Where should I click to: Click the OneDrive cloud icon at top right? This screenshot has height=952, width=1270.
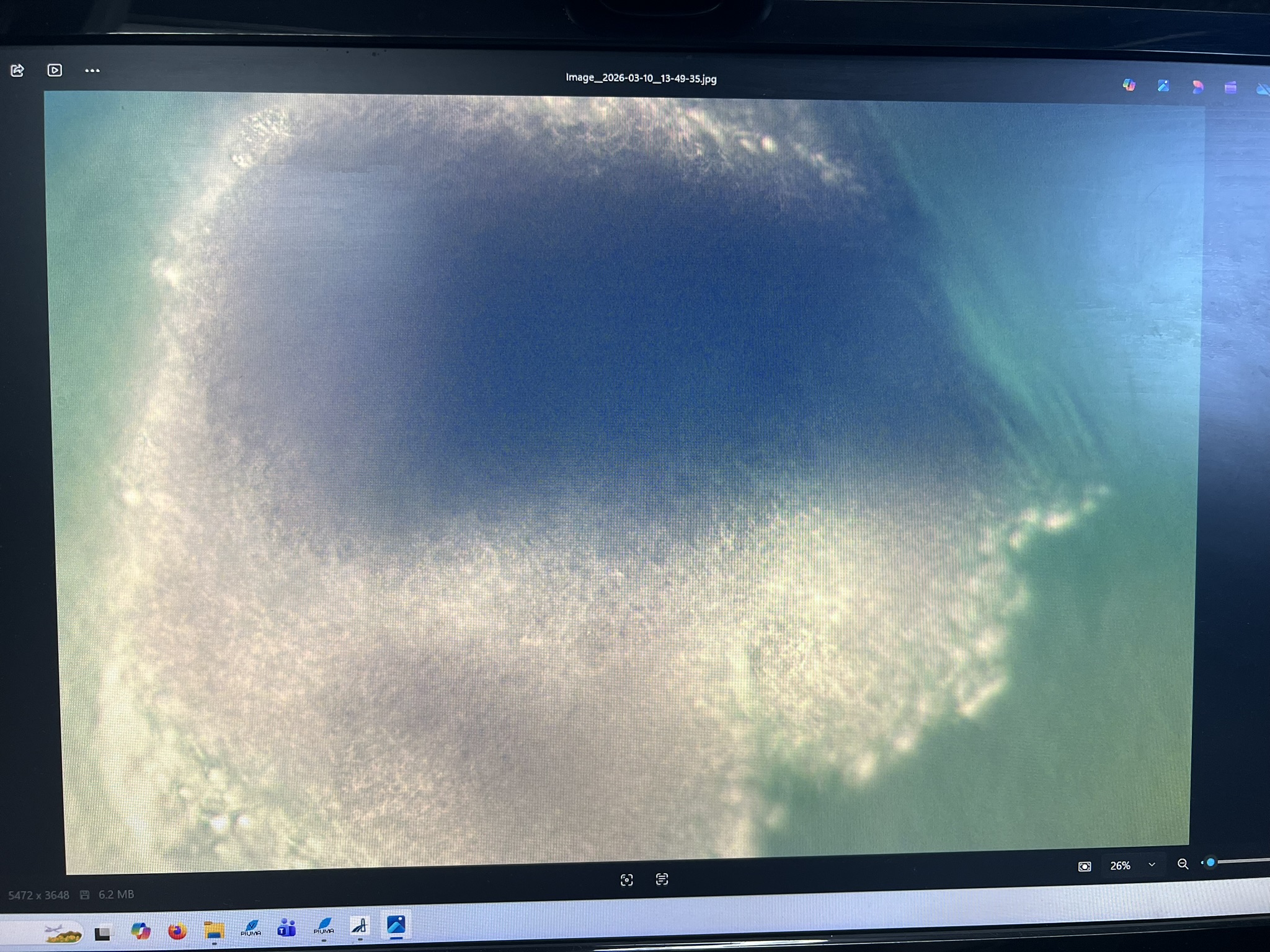[1263, 89]
